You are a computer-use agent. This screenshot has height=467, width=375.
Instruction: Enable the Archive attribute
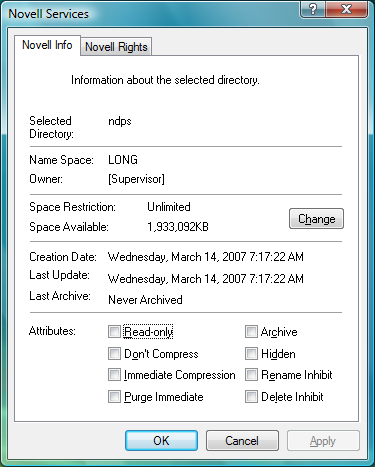click(251, 332)
